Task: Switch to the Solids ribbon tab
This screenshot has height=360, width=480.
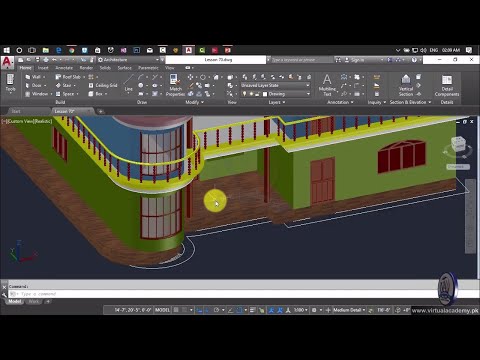Action: (105, 68)
